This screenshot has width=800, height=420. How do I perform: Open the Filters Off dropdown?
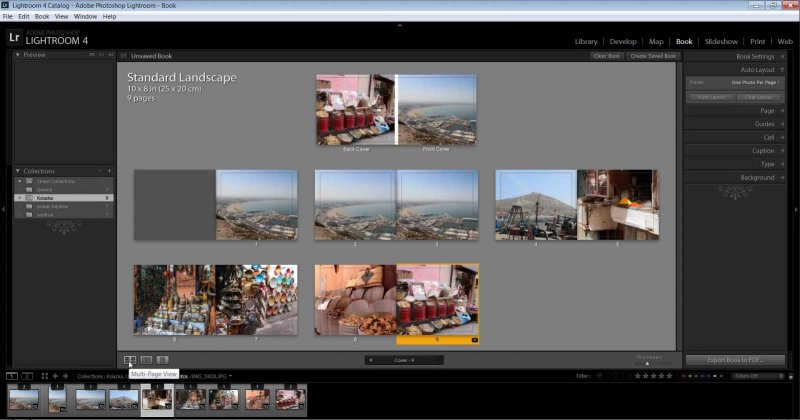click(756, 376)
